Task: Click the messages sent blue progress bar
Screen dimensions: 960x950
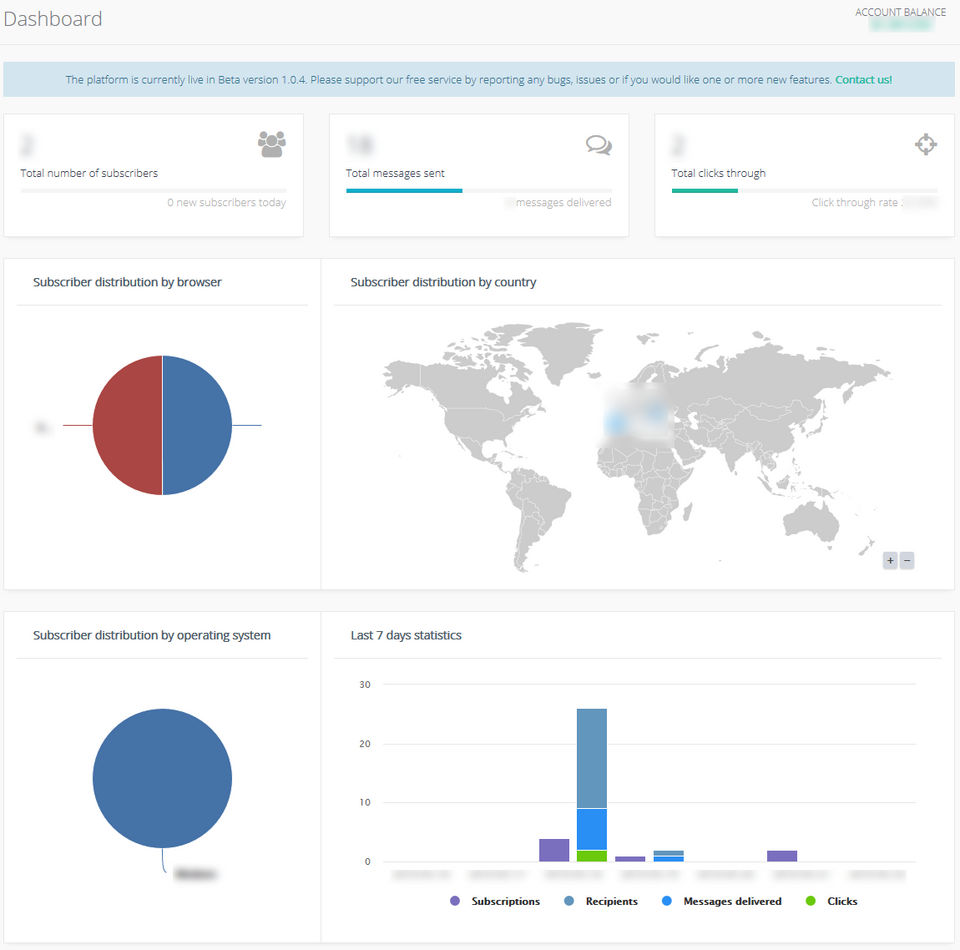Action: point(404,191)
